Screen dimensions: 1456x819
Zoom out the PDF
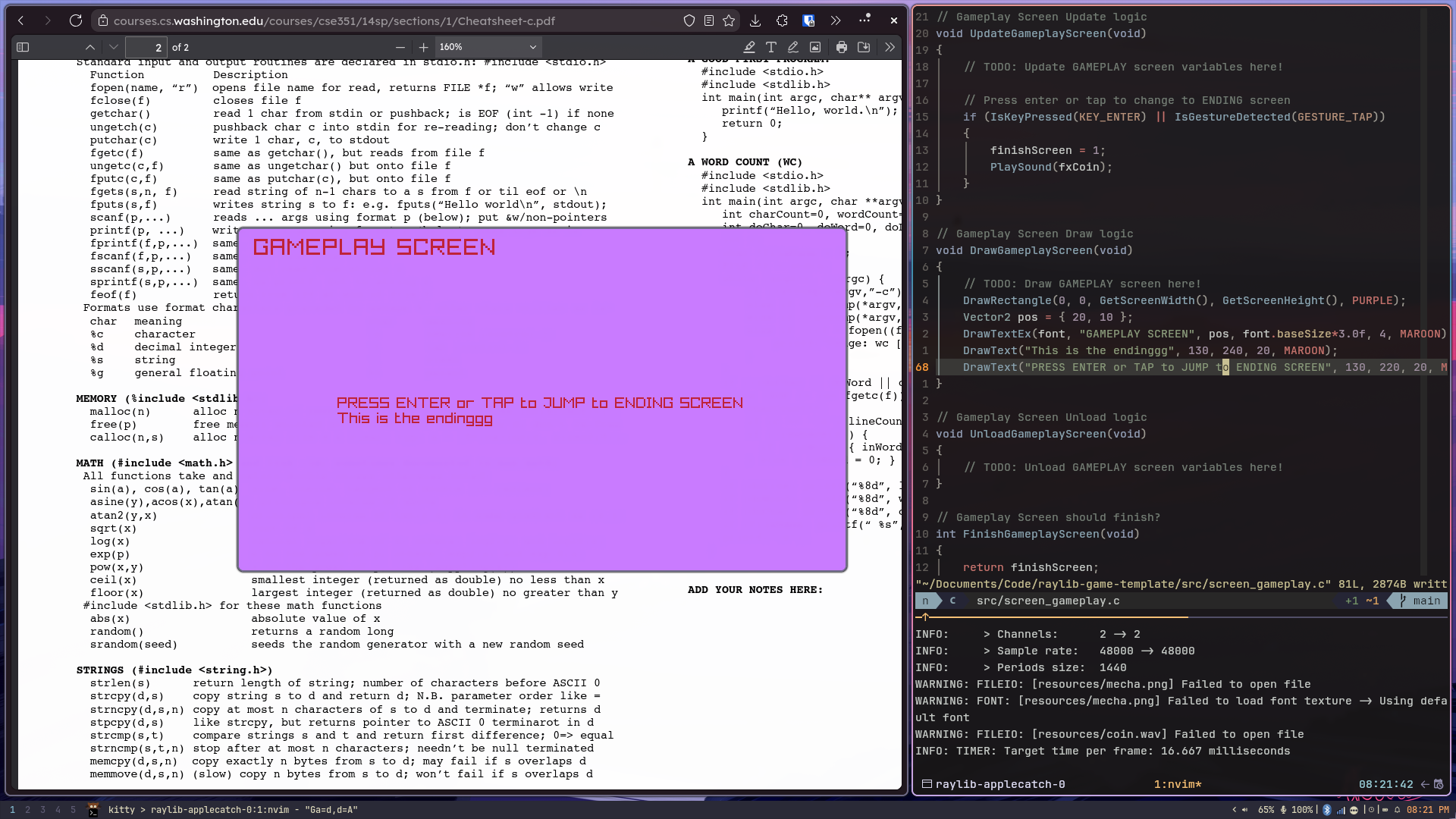pos(400,47)
